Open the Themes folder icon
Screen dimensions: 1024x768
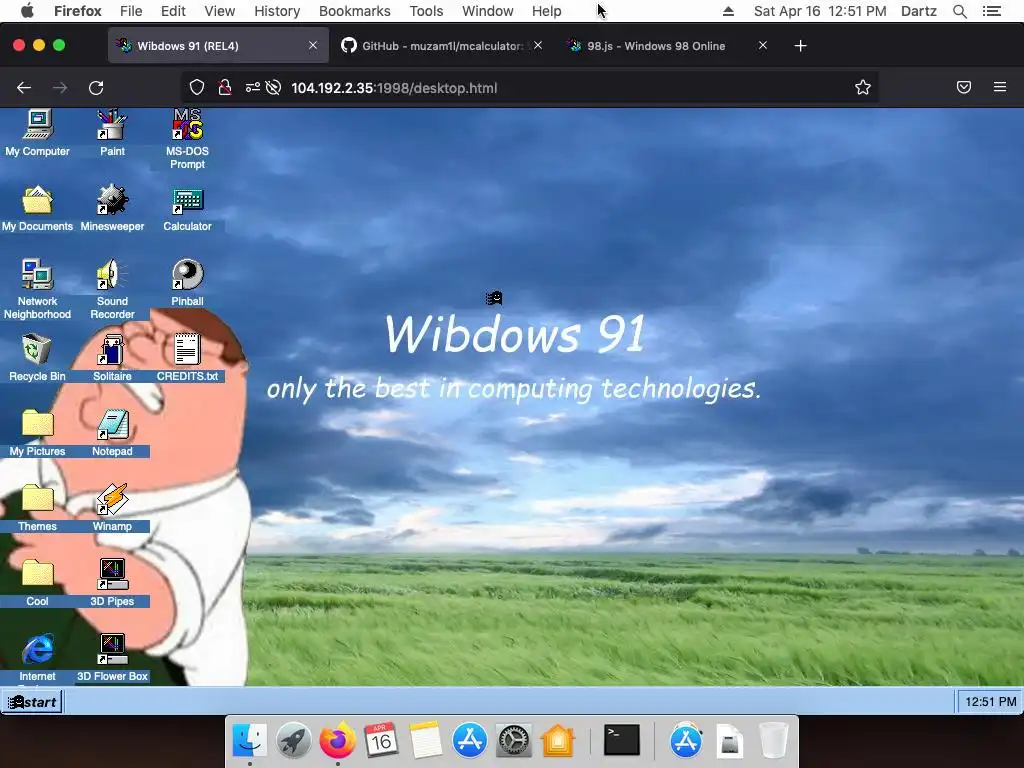(37, 508)
